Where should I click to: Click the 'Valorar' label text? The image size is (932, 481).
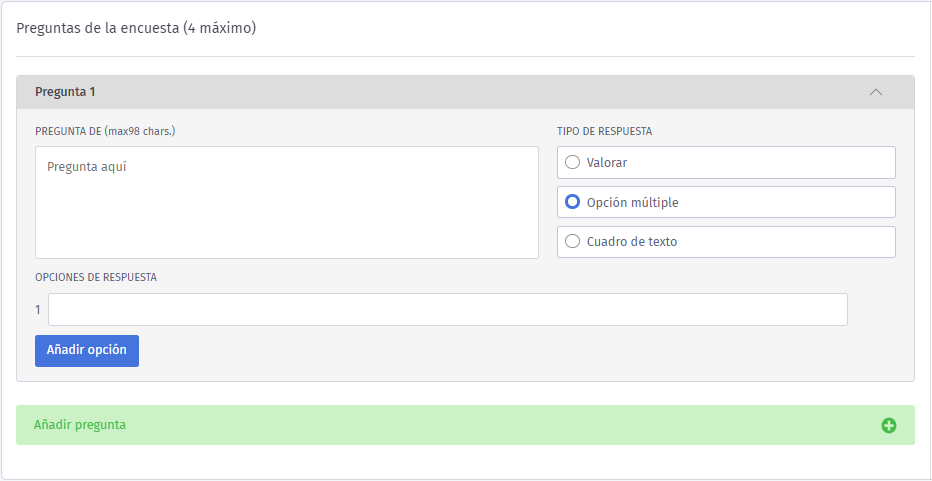pos(606,162)
